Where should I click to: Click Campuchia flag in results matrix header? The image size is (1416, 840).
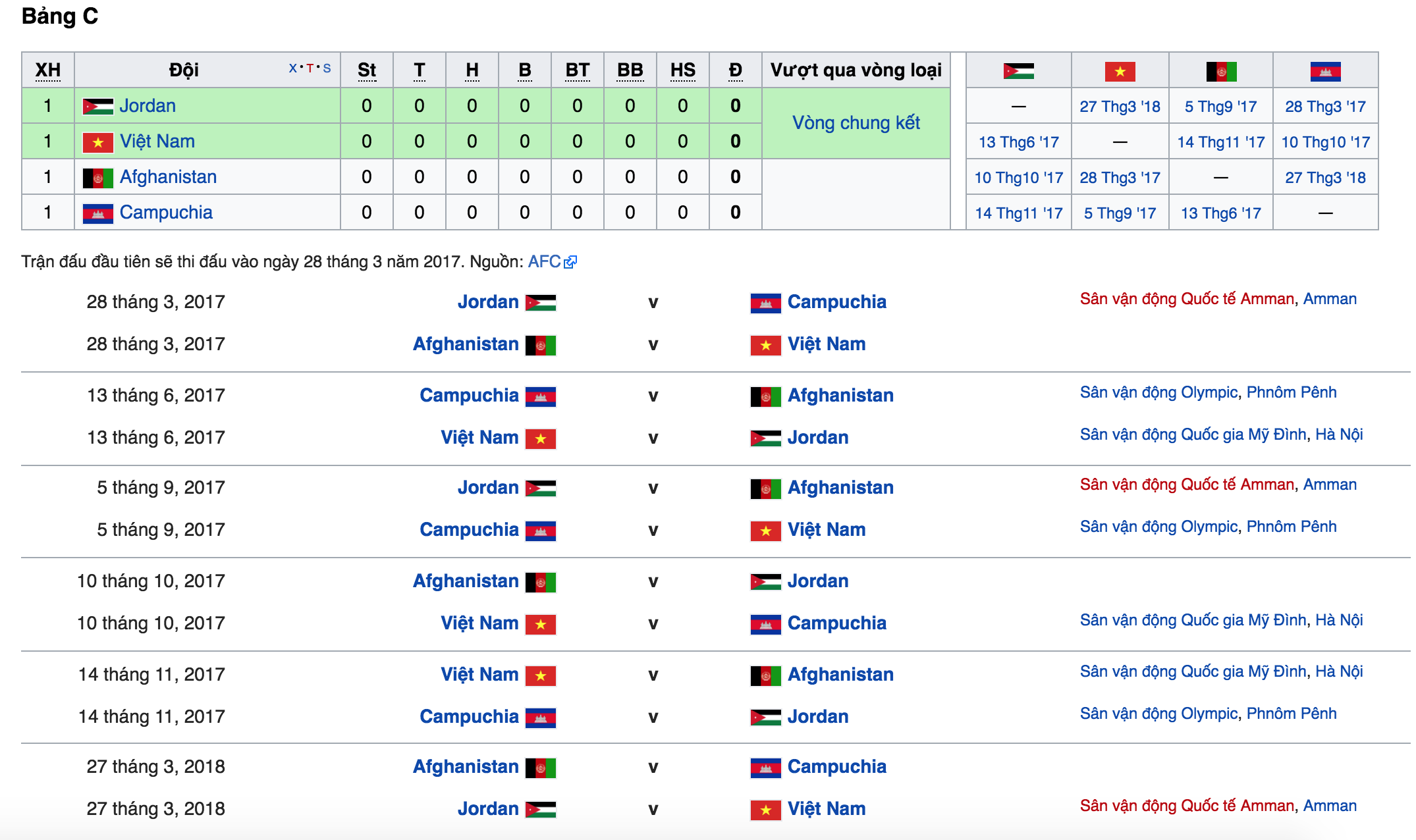pyautogui.click(x=1325, y=71)
